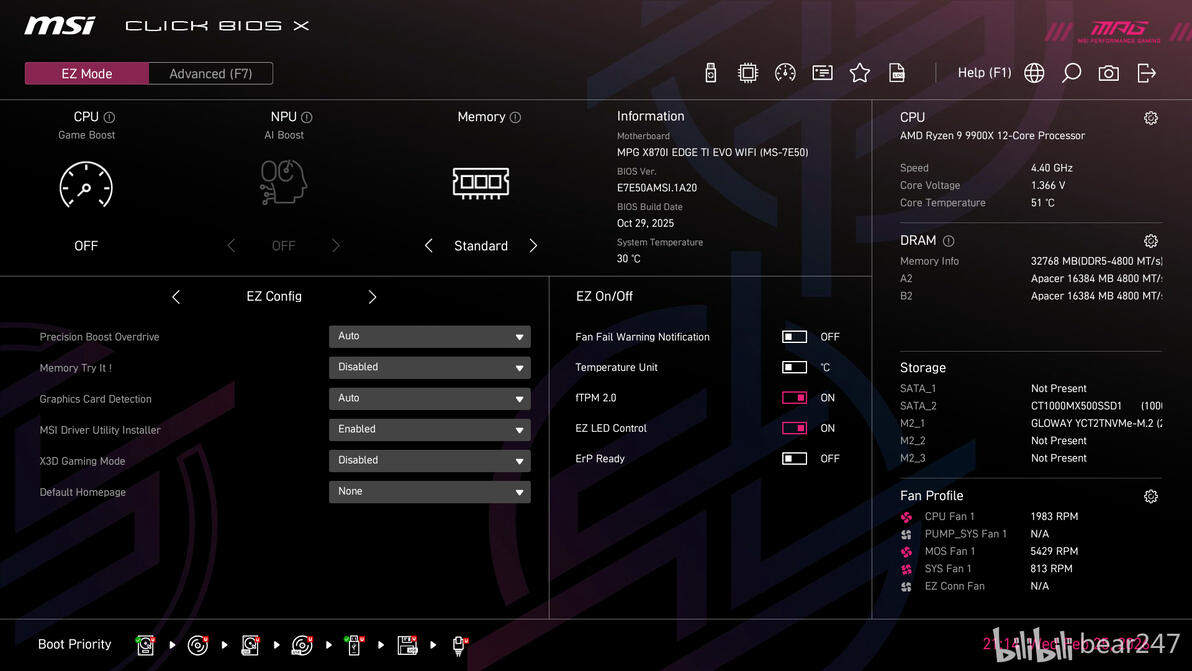Select network boot priority icon
This screenshot has height=671, width=1192.
[458, 645]
